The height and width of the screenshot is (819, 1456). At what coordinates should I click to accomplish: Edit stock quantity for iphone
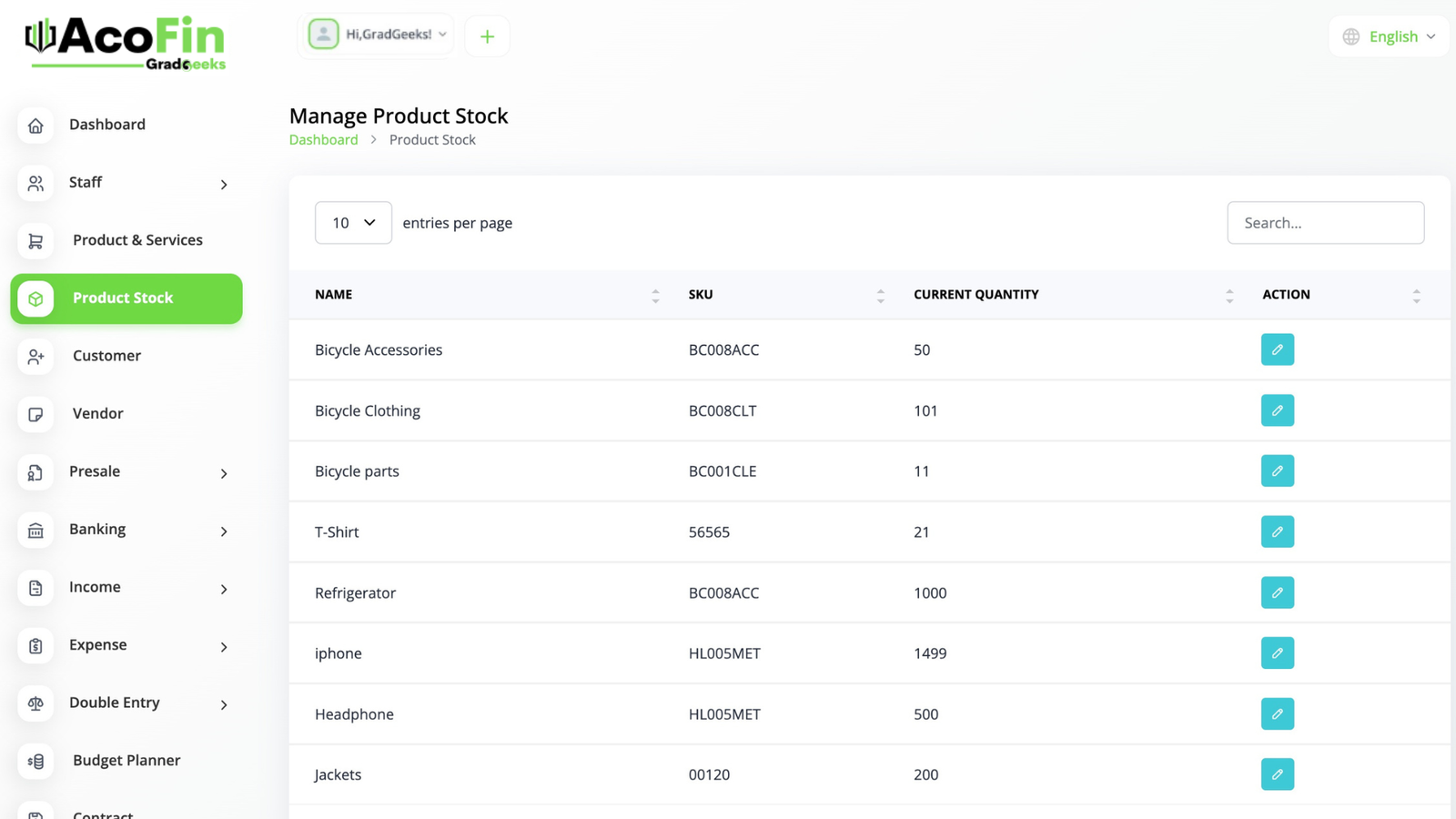click(x=1277, y=653)
